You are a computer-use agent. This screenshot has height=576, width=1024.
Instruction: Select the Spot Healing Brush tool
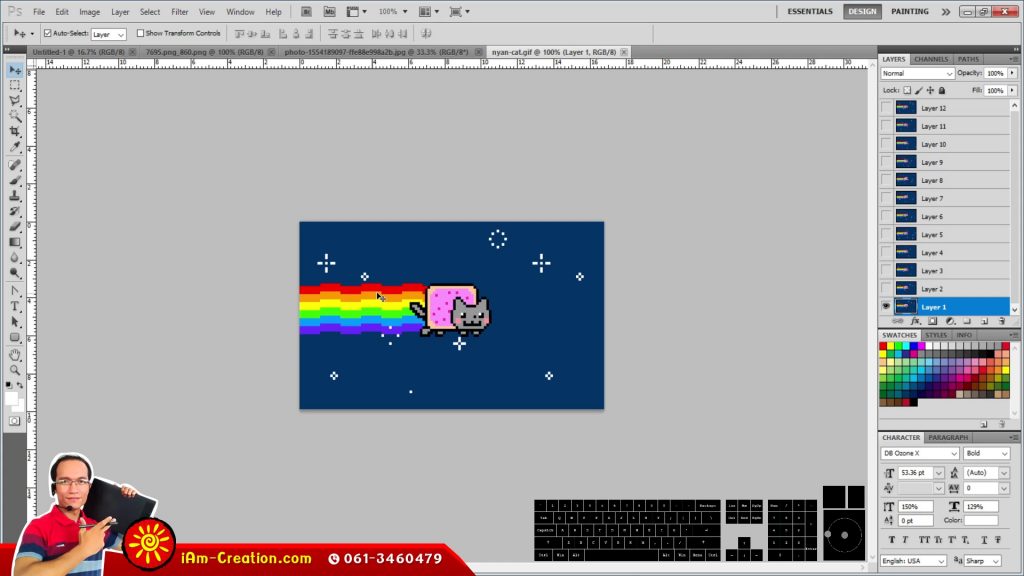[x=15, y=165]
